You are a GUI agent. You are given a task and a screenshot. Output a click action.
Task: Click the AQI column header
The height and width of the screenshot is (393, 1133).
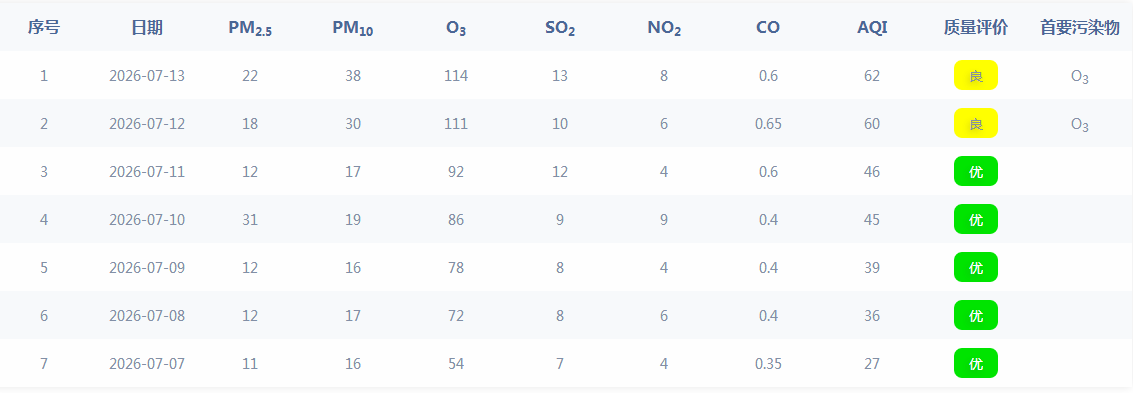[x=872, y=28]
